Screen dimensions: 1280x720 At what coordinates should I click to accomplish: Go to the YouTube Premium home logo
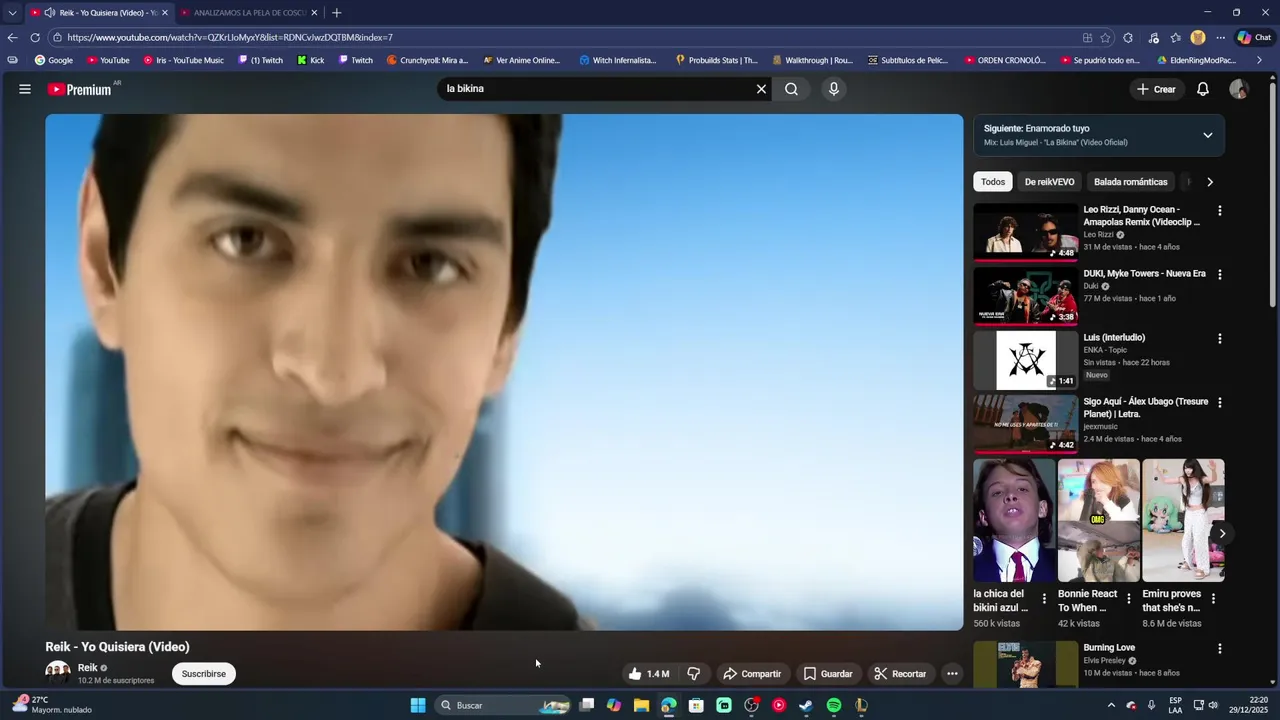point(80,89)
